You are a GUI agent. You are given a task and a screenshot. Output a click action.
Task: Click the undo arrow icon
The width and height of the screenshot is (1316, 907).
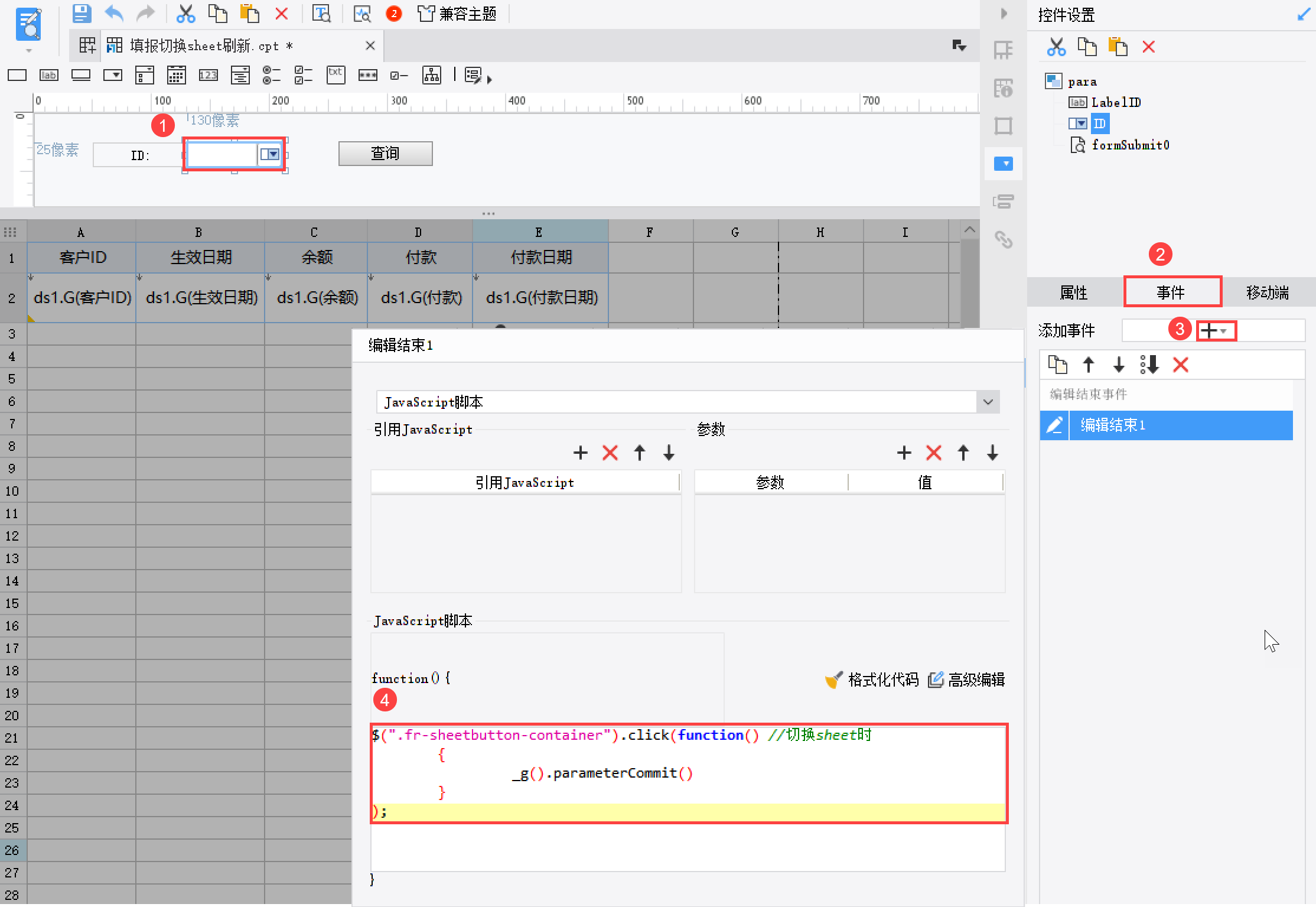tap(113, 13)
